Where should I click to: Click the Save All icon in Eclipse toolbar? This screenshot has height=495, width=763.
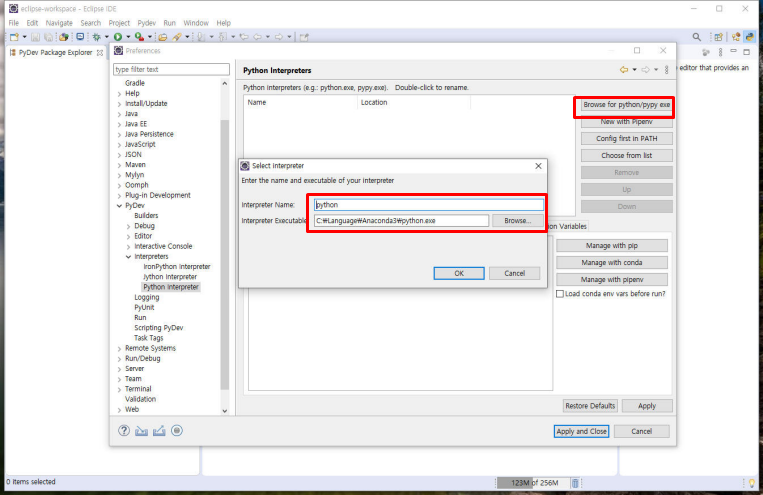(x=49, y=37)
